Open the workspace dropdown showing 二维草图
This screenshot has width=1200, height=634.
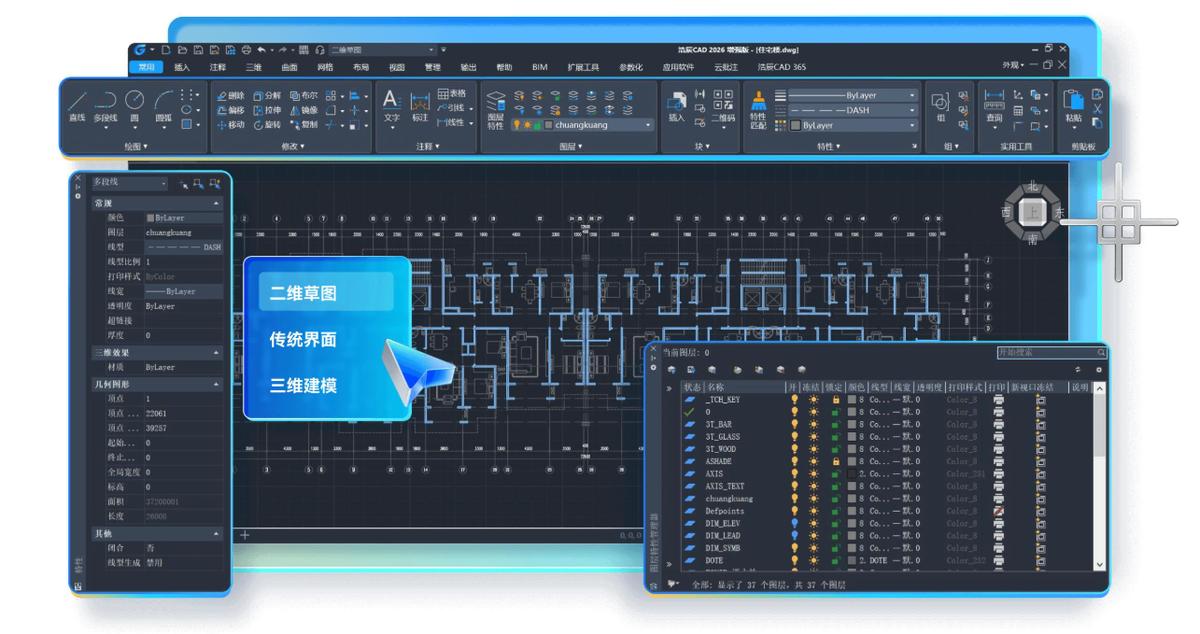click(x=382, y=49)
